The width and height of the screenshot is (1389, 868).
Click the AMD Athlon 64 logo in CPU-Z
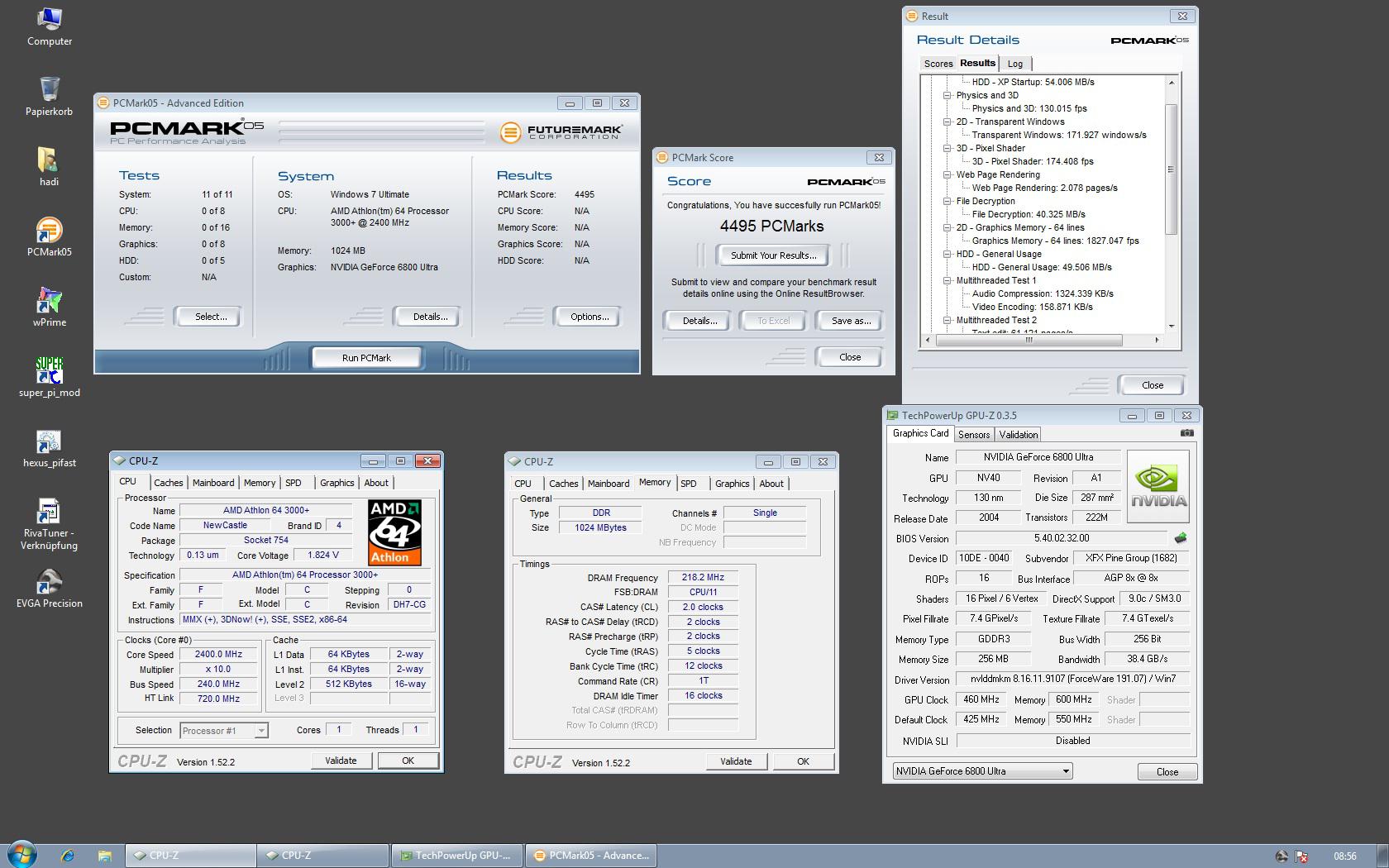coord(394,532)
